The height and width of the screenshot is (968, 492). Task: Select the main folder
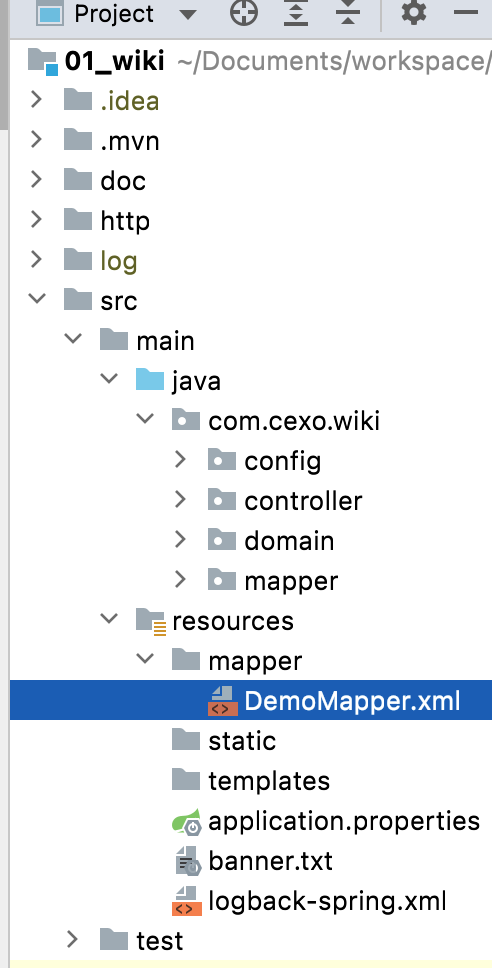tap(165, 341)
